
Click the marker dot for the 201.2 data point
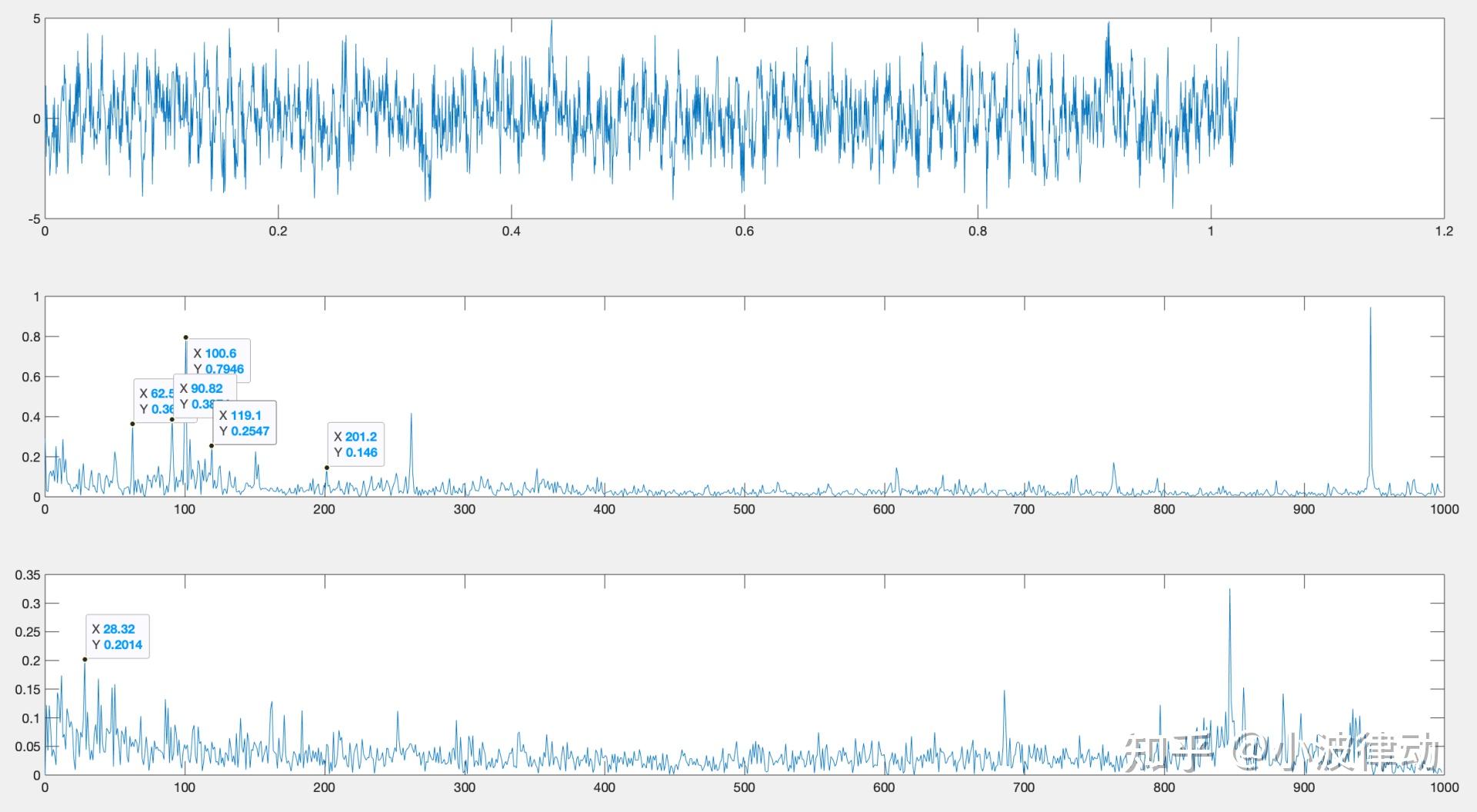point(326,468)
